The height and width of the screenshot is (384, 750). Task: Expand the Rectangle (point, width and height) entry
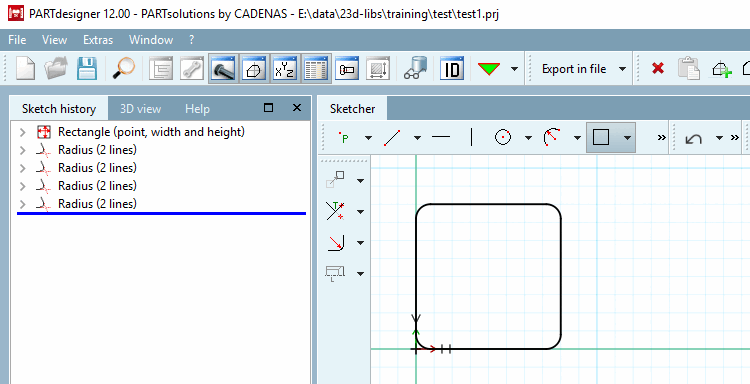[x=22, y=132]
